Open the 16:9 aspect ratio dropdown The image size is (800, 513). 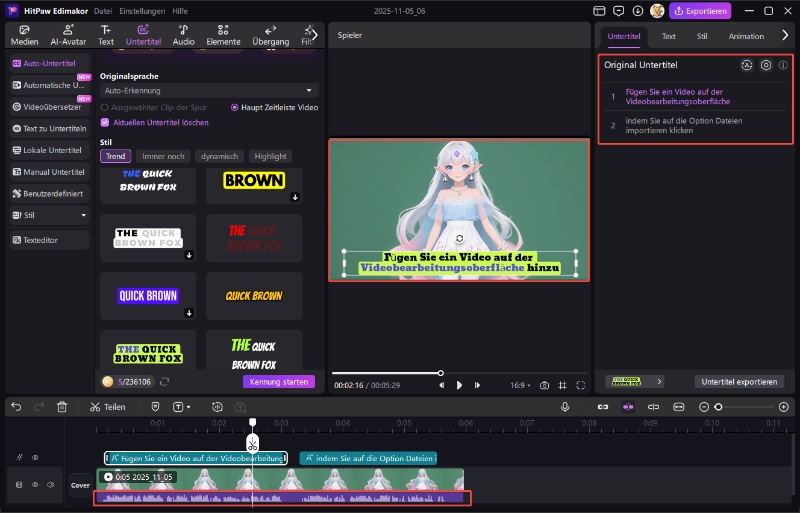click(x=520, y=385)
